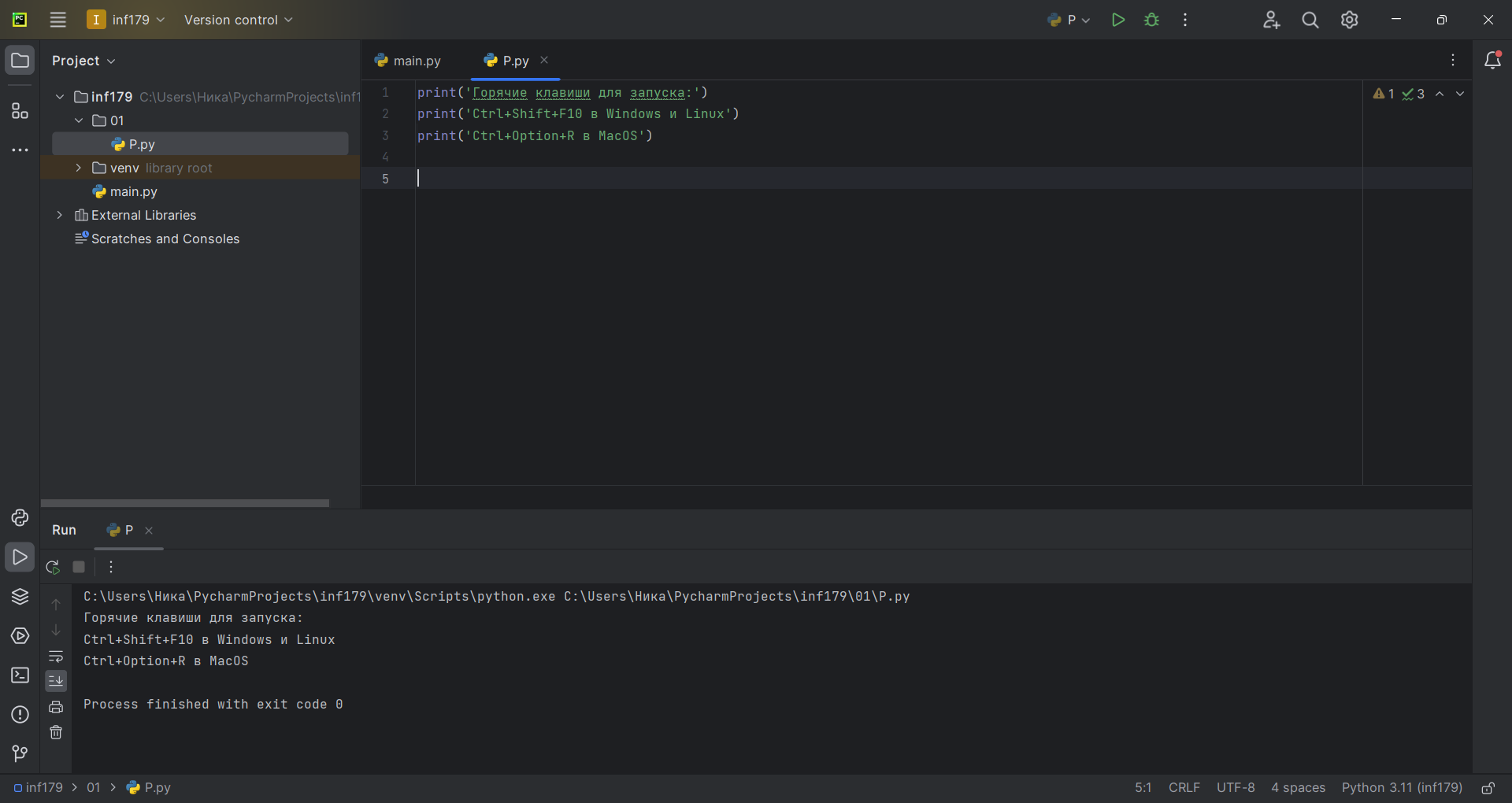Open the Git version control tool window
The height and width of the screenshot is (803, 1512).
(20, 754)
